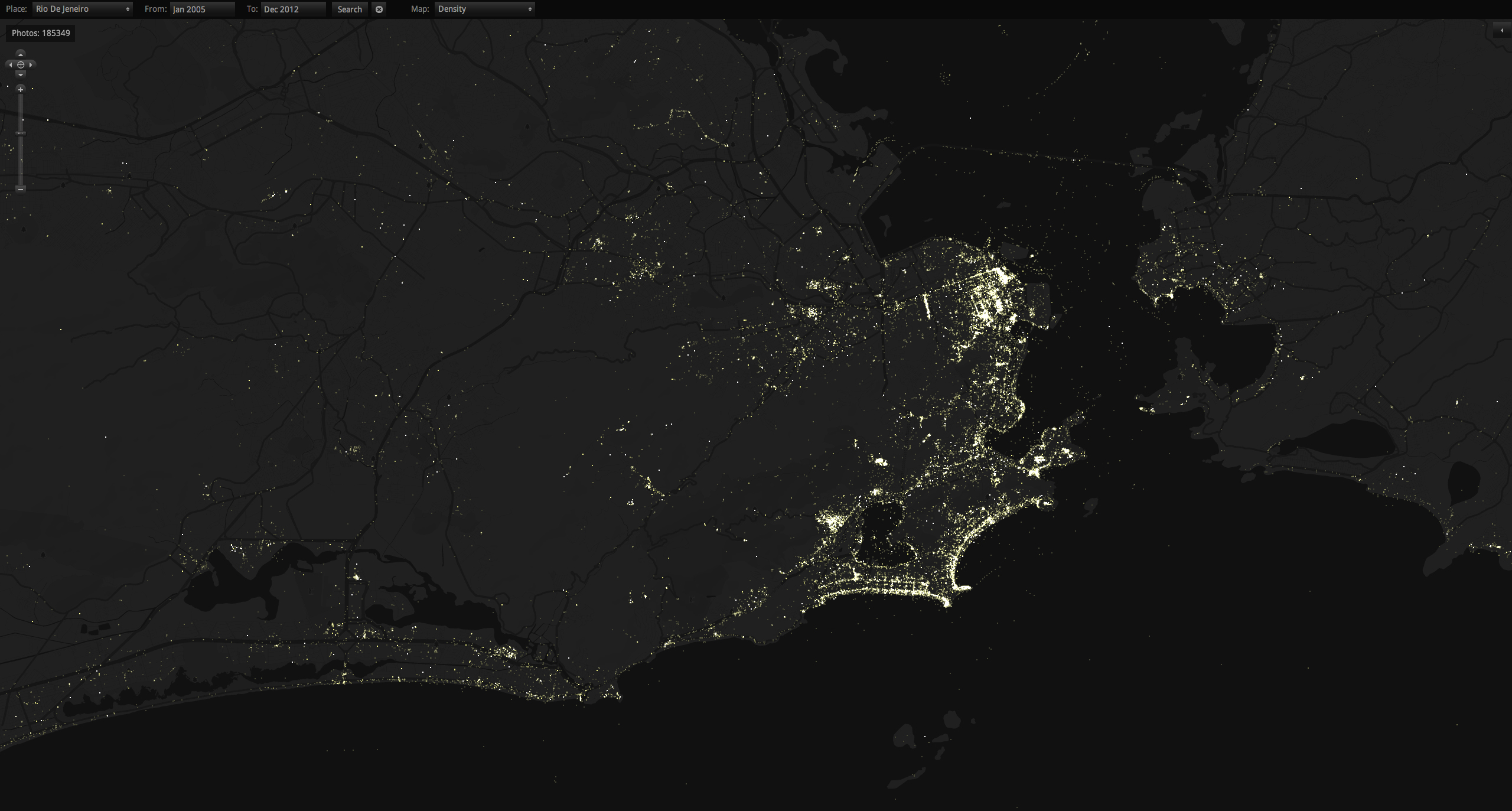This screenshot has height=811, width=1512.
Task: Open the Map type Density dropdown
Action: point(484,9)
